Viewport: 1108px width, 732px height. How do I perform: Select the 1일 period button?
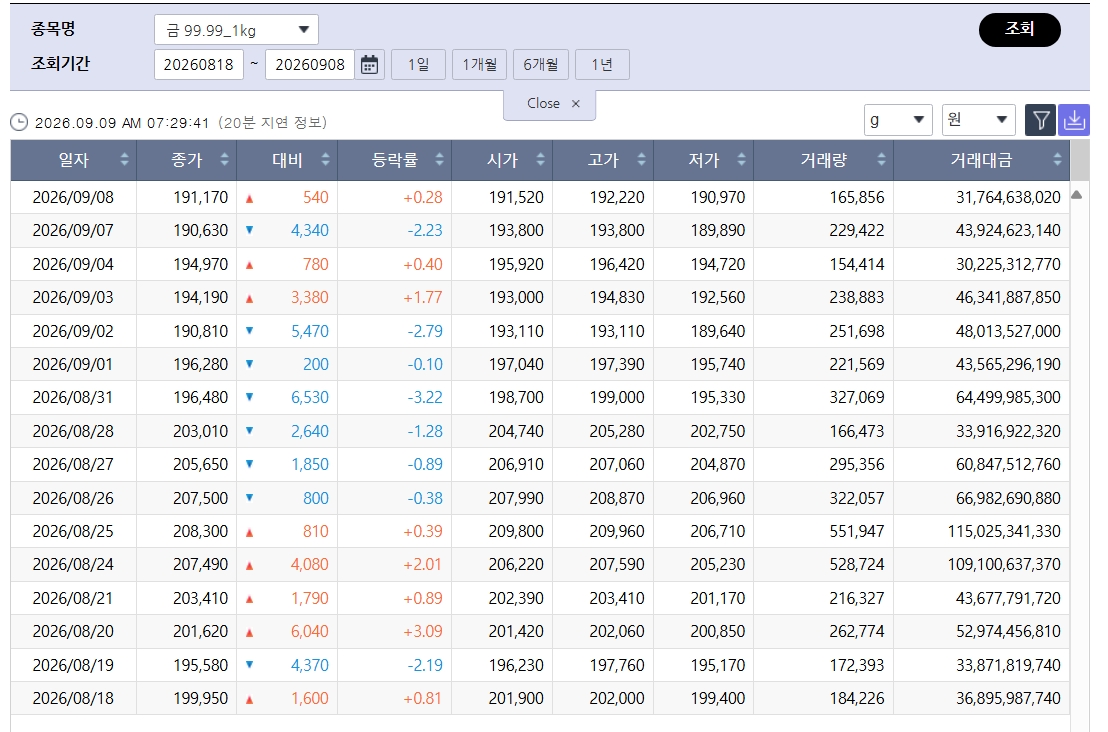pos(418,65)
